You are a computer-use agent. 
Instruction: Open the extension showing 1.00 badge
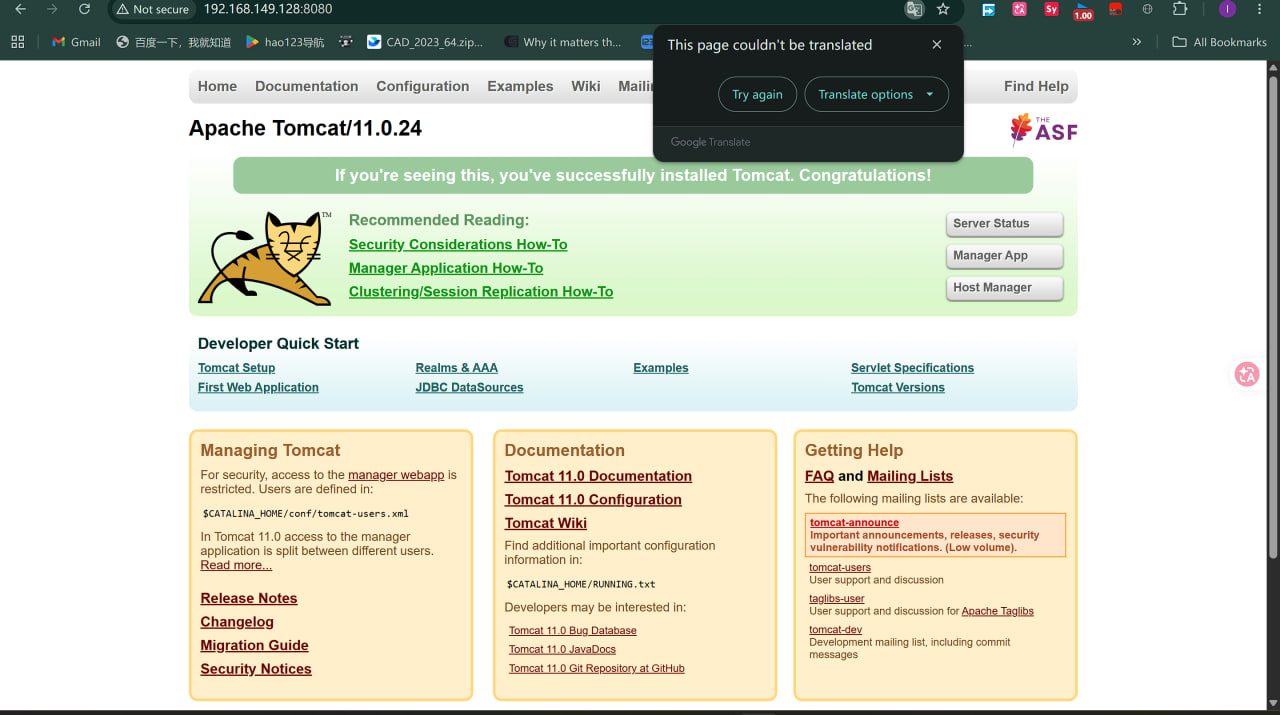tap(1083, 10)
